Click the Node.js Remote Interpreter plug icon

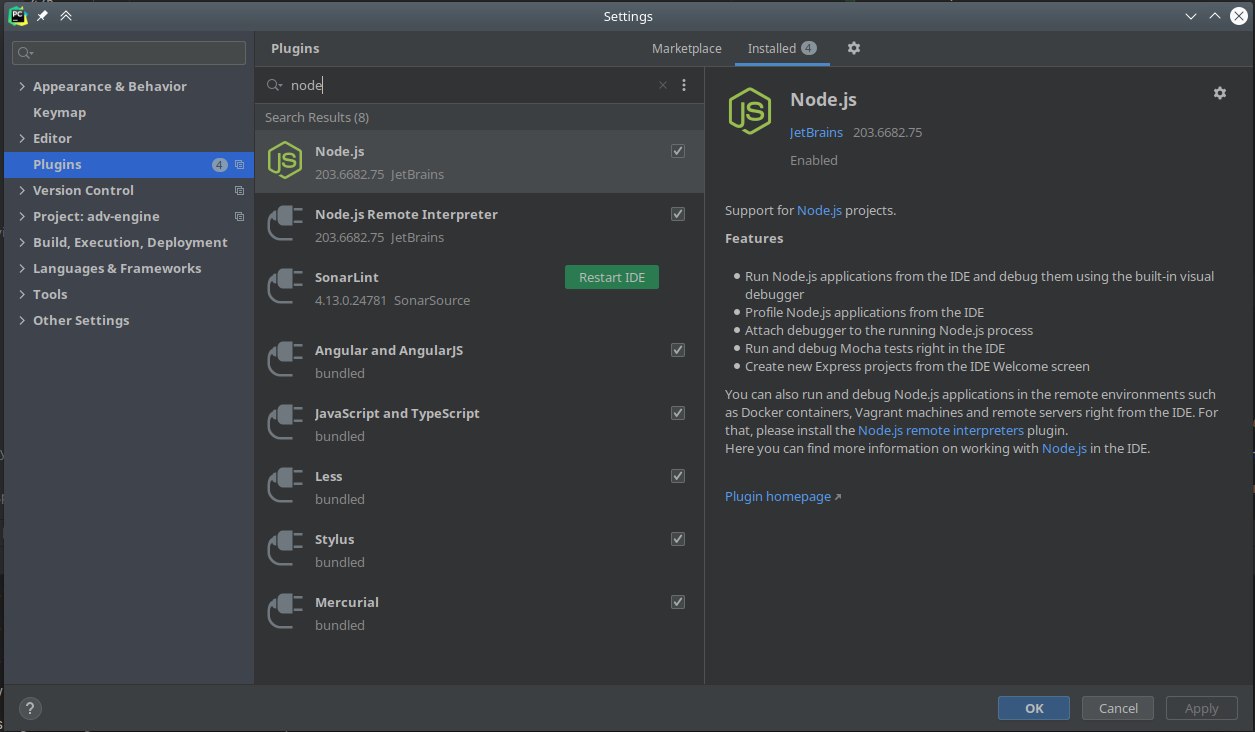[x=285, y=224]
